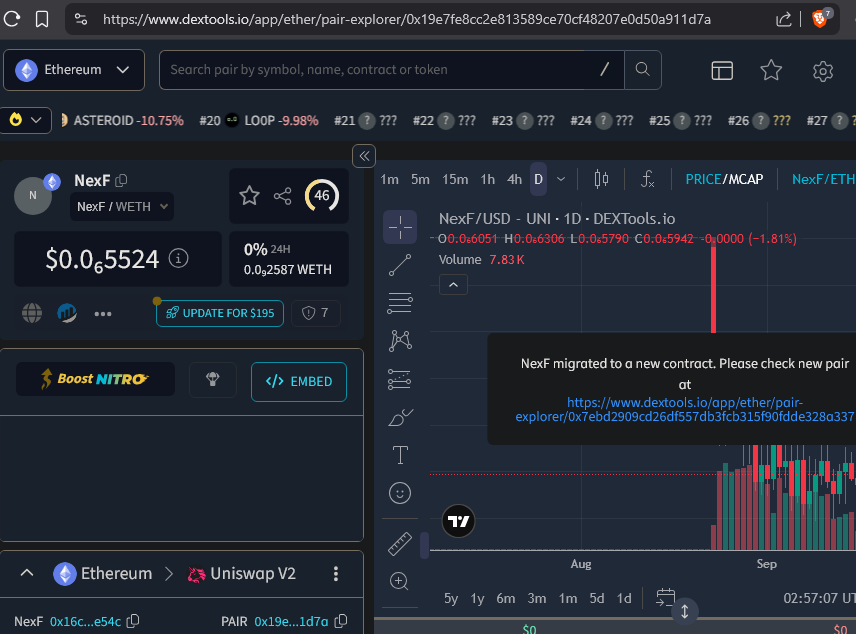
Task: Select the brush drawing tool
Action: click(x=400, y=417)
